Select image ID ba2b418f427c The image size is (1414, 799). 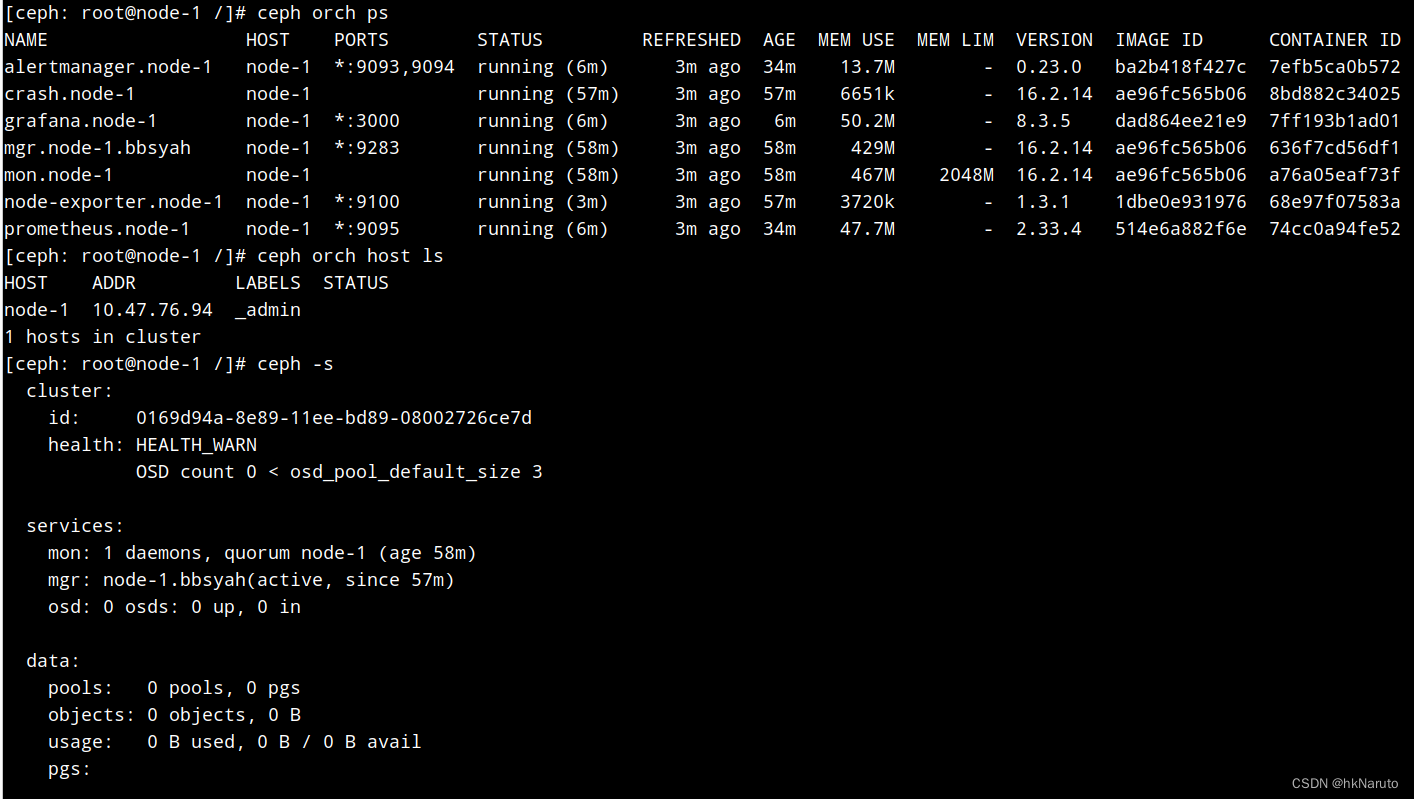click(1181, 67)
